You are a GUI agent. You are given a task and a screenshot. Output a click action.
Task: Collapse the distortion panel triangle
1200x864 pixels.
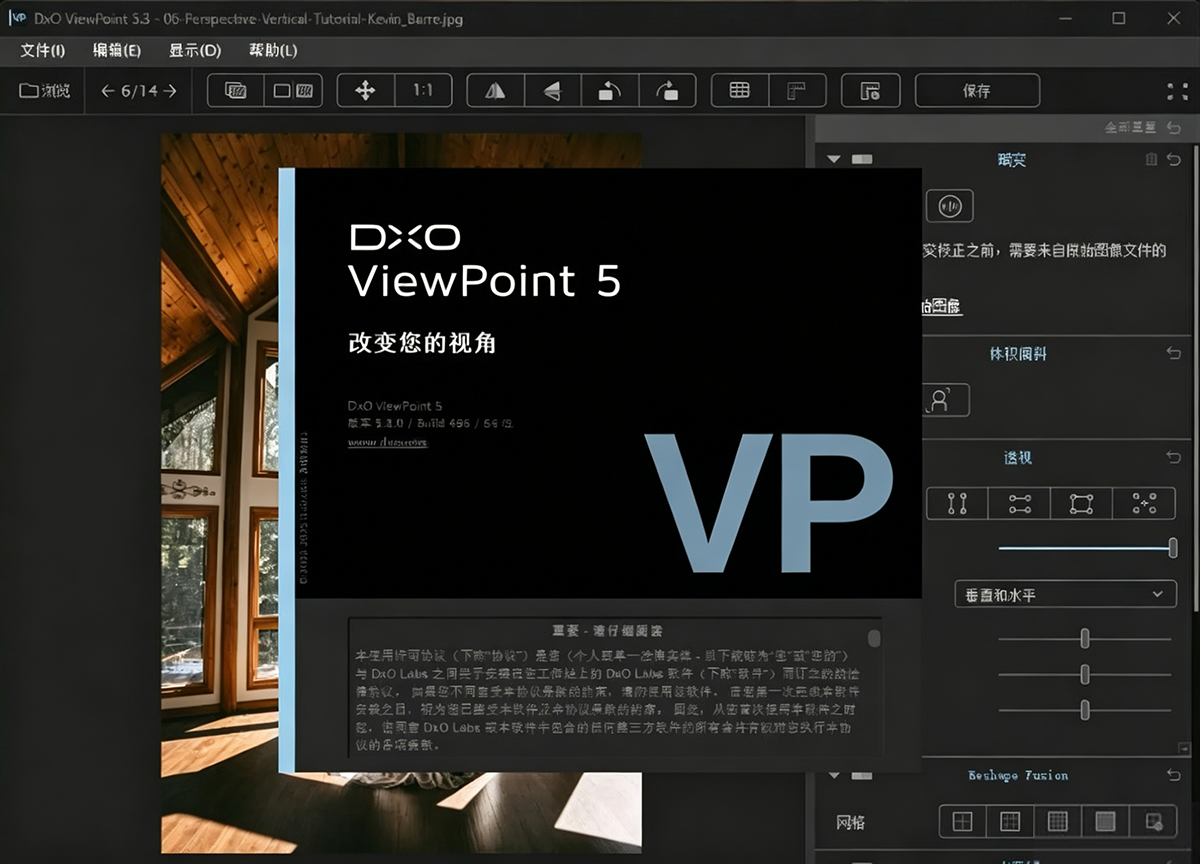tap(834, 159)
